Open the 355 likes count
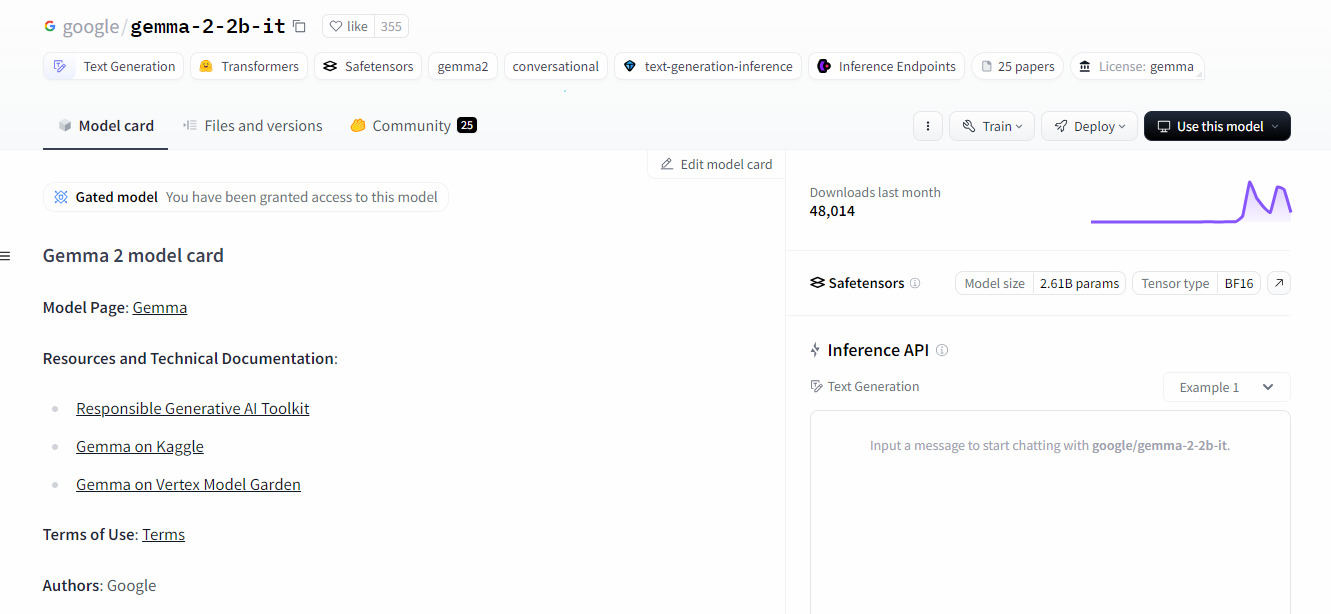The height and width of the screenshot is (614, 1331). click(x=391, y=27)
